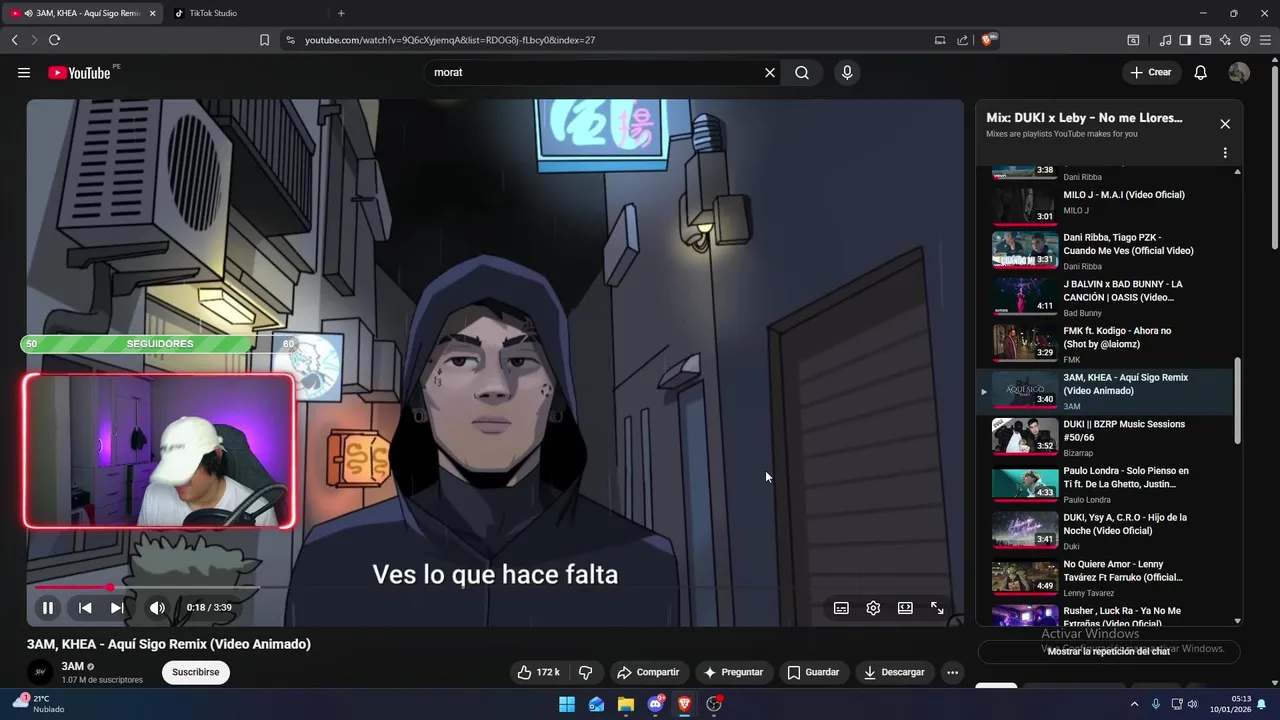This screenshot has width=1280, height=720.
Task: Click the share page icon in address bar
Action: coord(962,40)
